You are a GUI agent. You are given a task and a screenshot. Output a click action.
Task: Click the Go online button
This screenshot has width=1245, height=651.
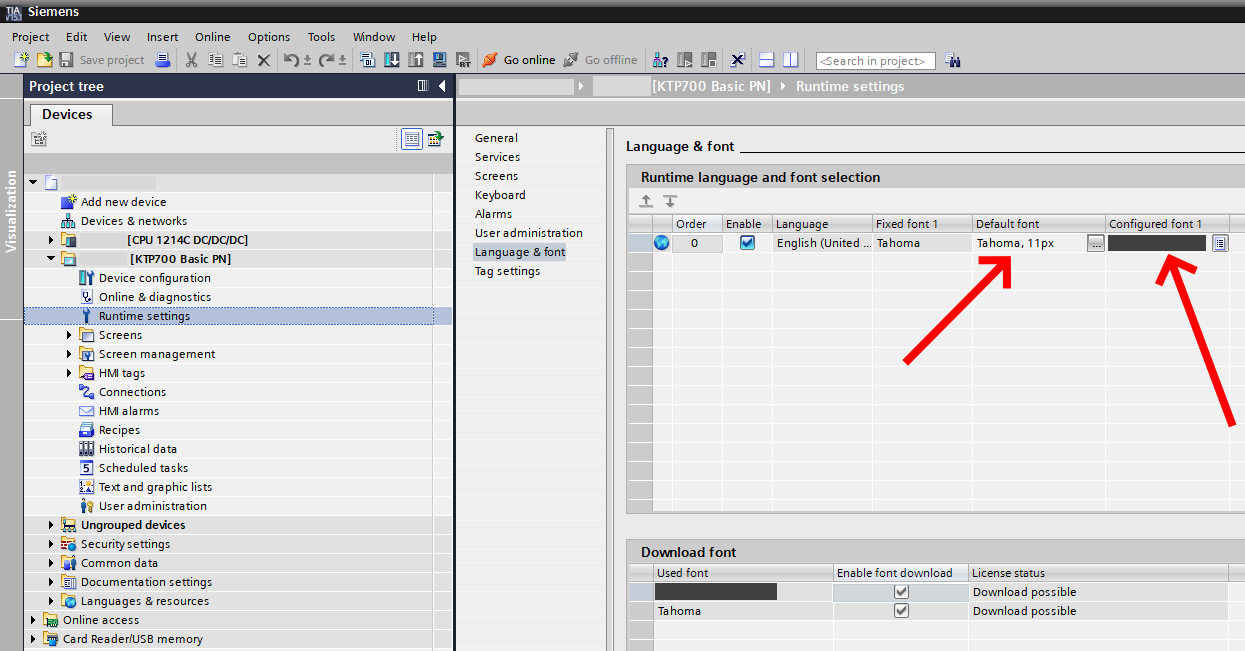pyautogui.click(x=519, y=60)
